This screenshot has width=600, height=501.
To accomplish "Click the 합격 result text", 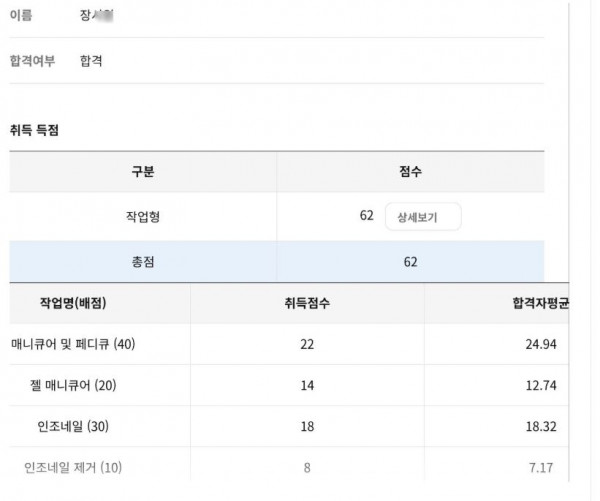I will coord(91,61).
